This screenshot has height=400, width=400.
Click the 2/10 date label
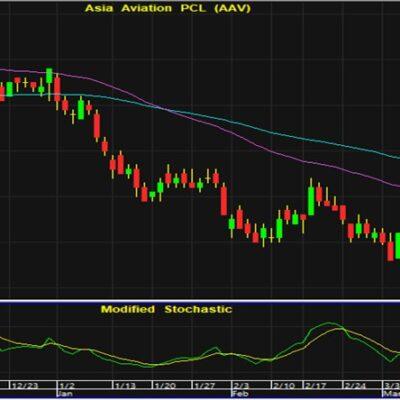(x=284, y=386)
